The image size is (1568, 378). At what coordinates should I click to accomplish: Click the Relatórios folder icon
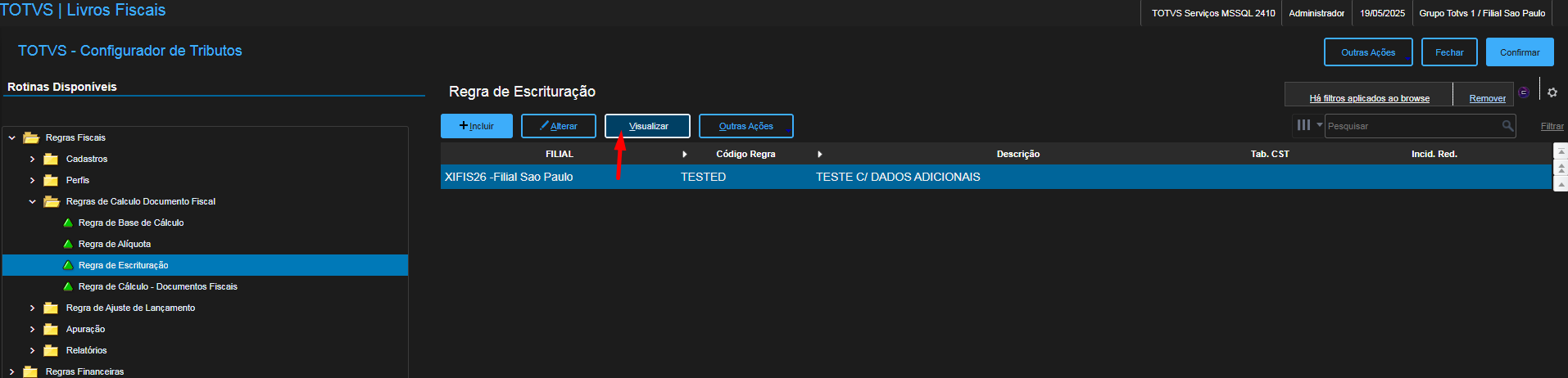click(51, 350)
